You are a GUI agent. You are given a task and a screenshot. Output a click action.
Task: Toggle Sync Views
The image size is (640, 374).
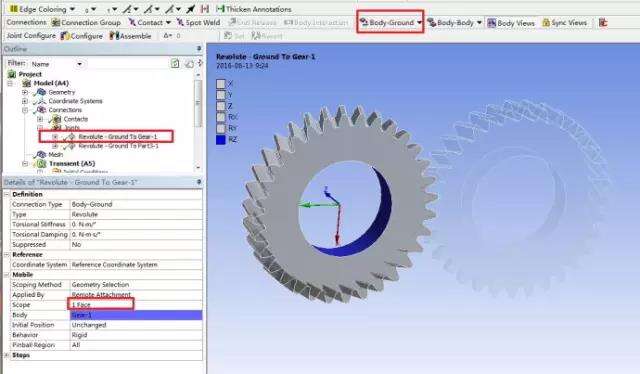click(564, 23)
